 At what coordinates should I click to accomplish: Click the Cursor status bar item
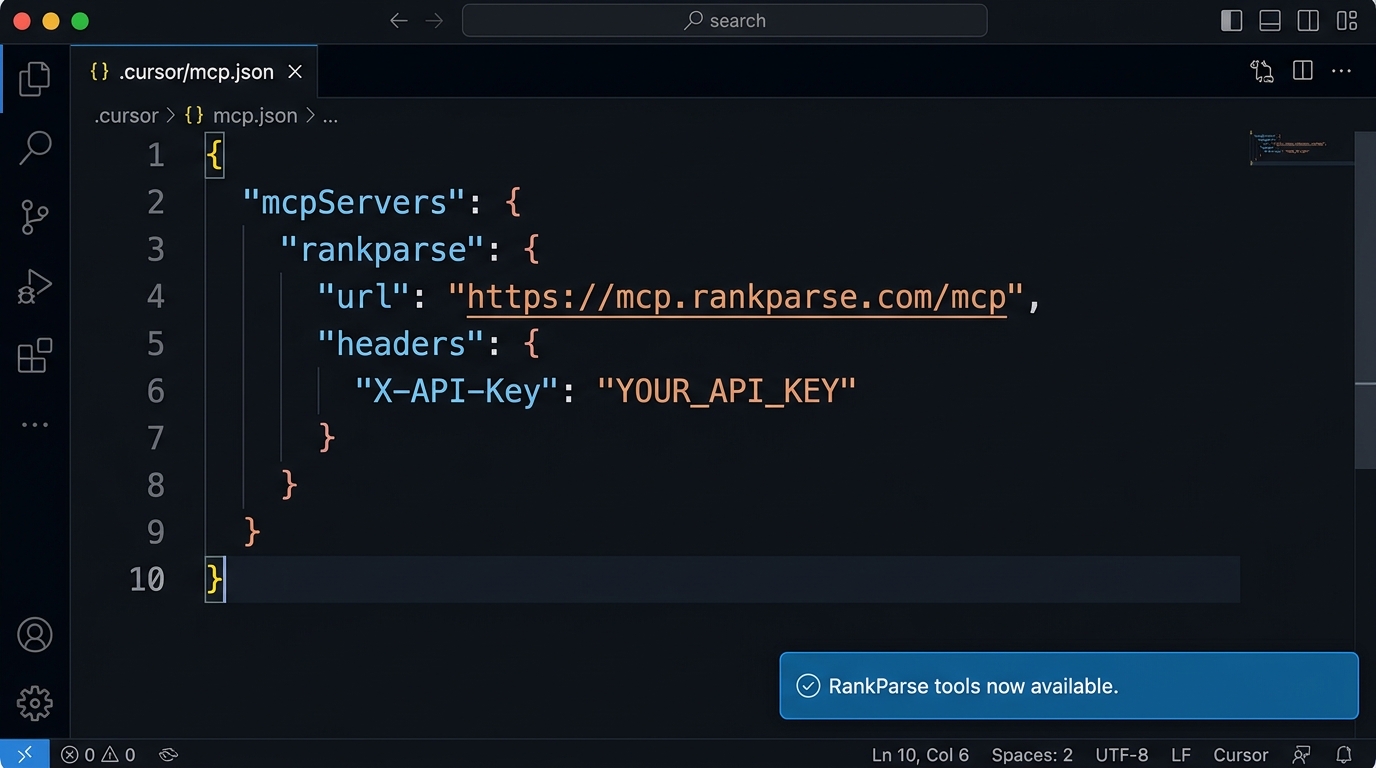point(1241,755)
